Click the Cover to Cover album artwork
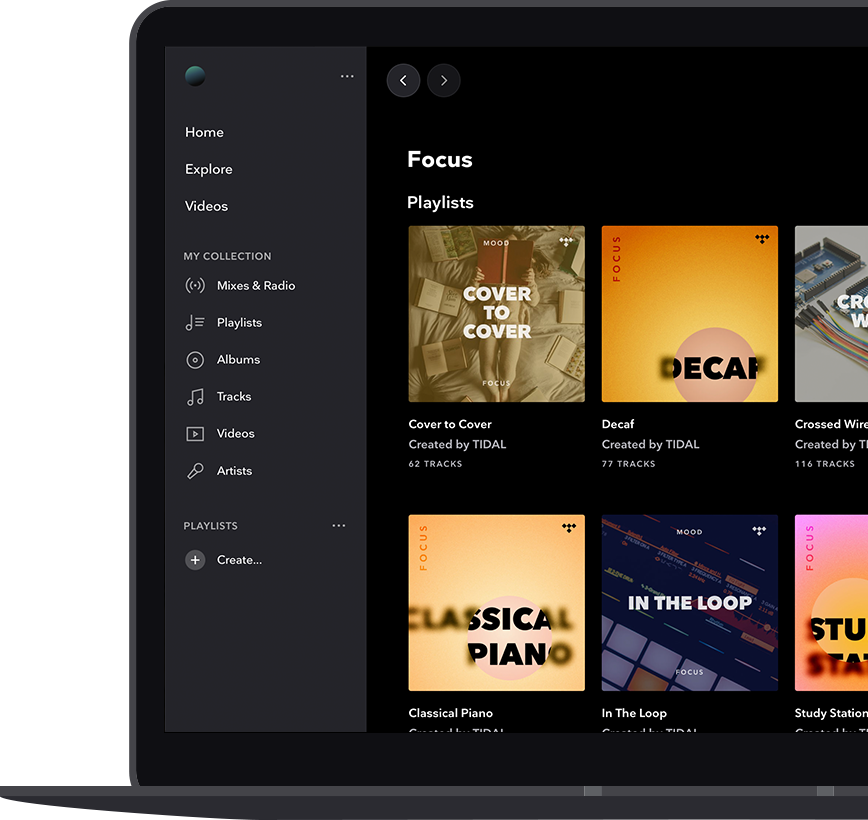 click(496, 313)
